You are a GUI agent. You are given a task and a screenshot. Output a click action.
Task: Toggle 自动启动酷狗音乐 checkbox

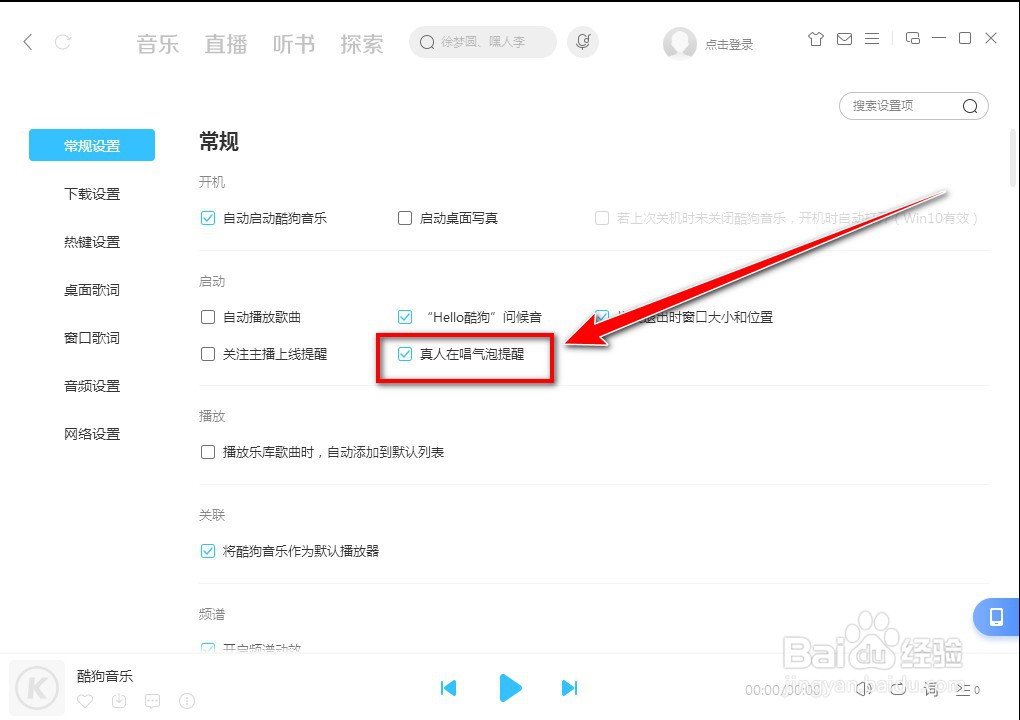pos(208,218)
